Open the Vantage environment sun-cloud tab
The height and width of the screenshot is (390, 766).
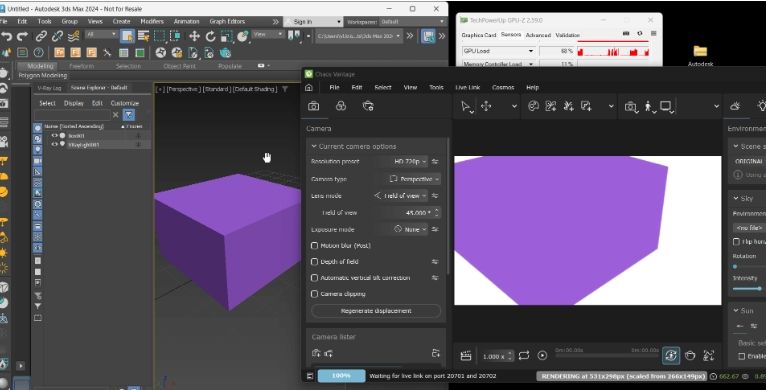[x=735, y=106]
